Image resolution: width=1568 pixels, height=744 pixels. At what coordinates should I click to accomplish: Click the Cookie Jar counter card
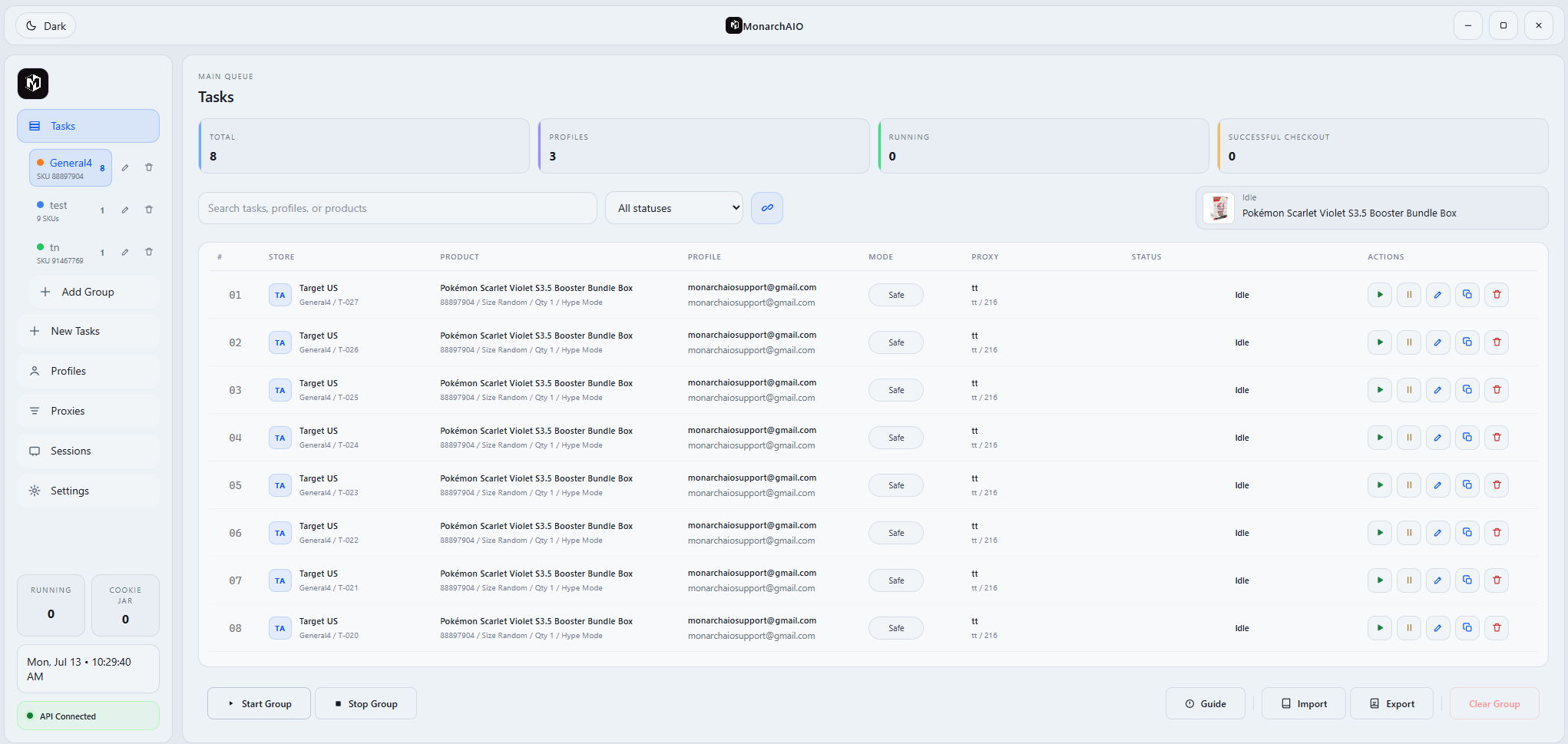tap(125, 605)
